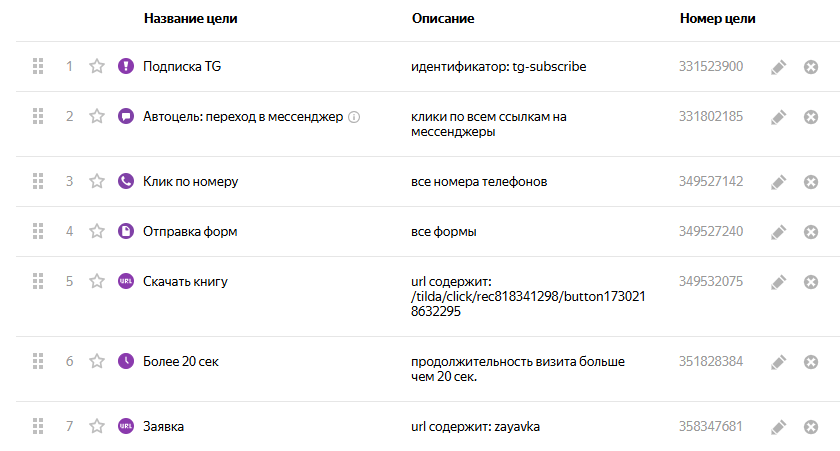Open editor for Заявка goal
840x451 pixels.
point(779,427)
